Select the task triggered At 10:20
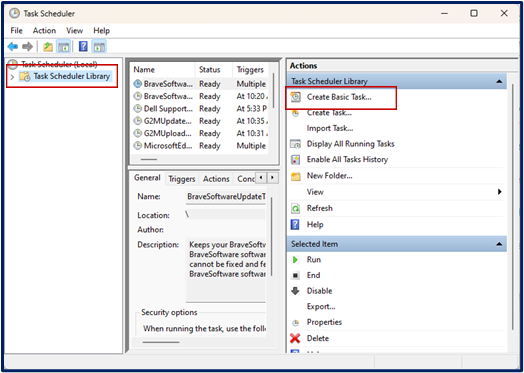524x373 pixels. [x=201, y=96]
